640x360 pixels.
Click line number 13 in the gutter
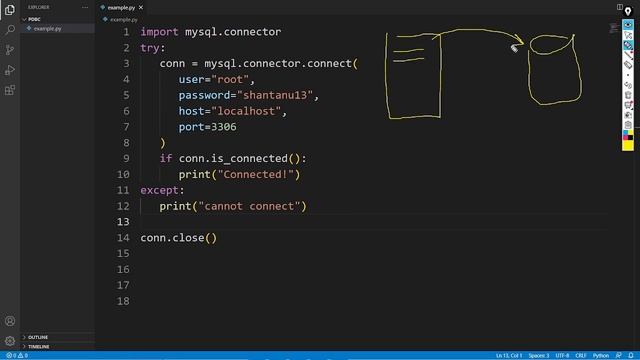tap(123, 222)
